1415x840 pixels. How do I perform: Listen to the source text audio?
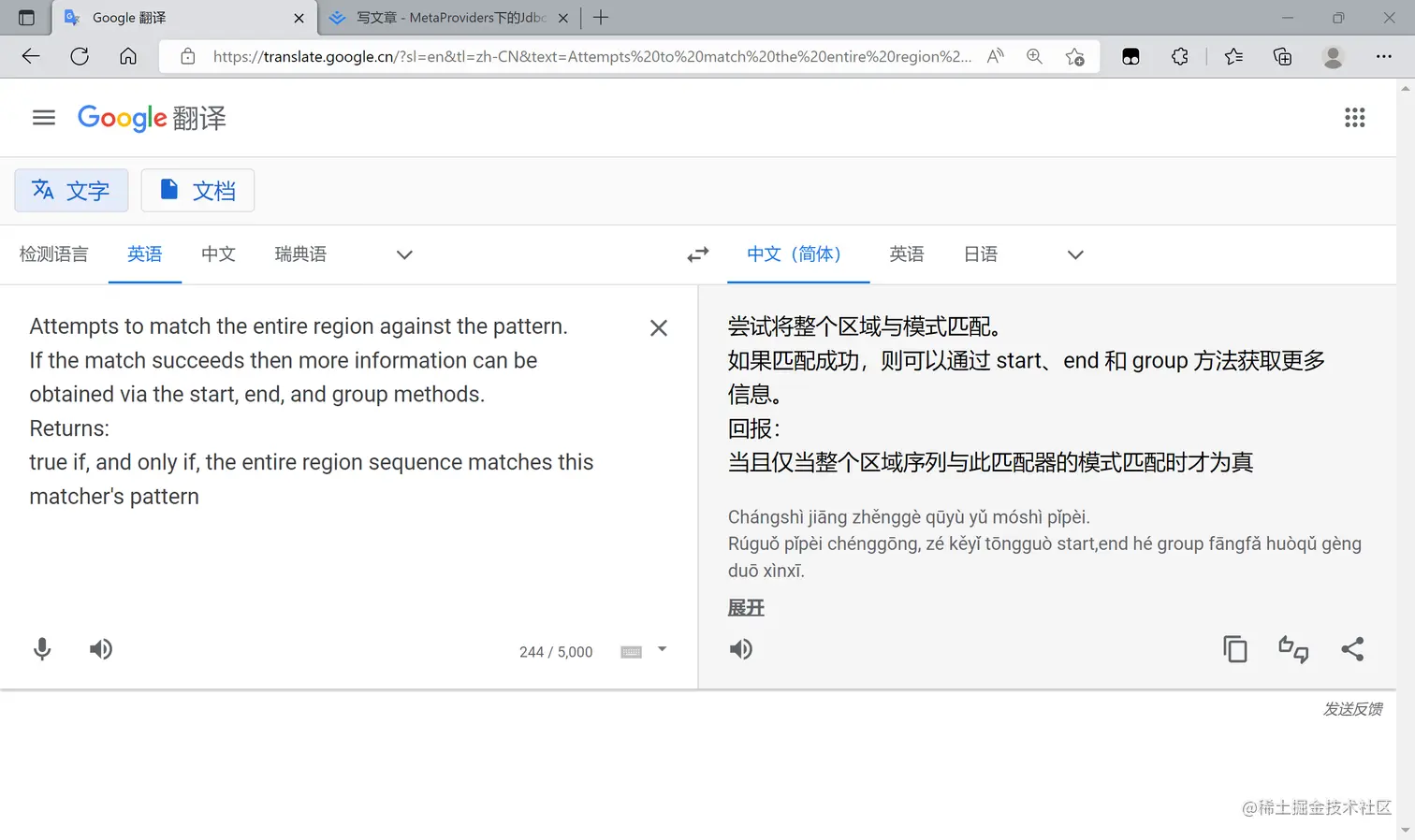coord(101,649)
